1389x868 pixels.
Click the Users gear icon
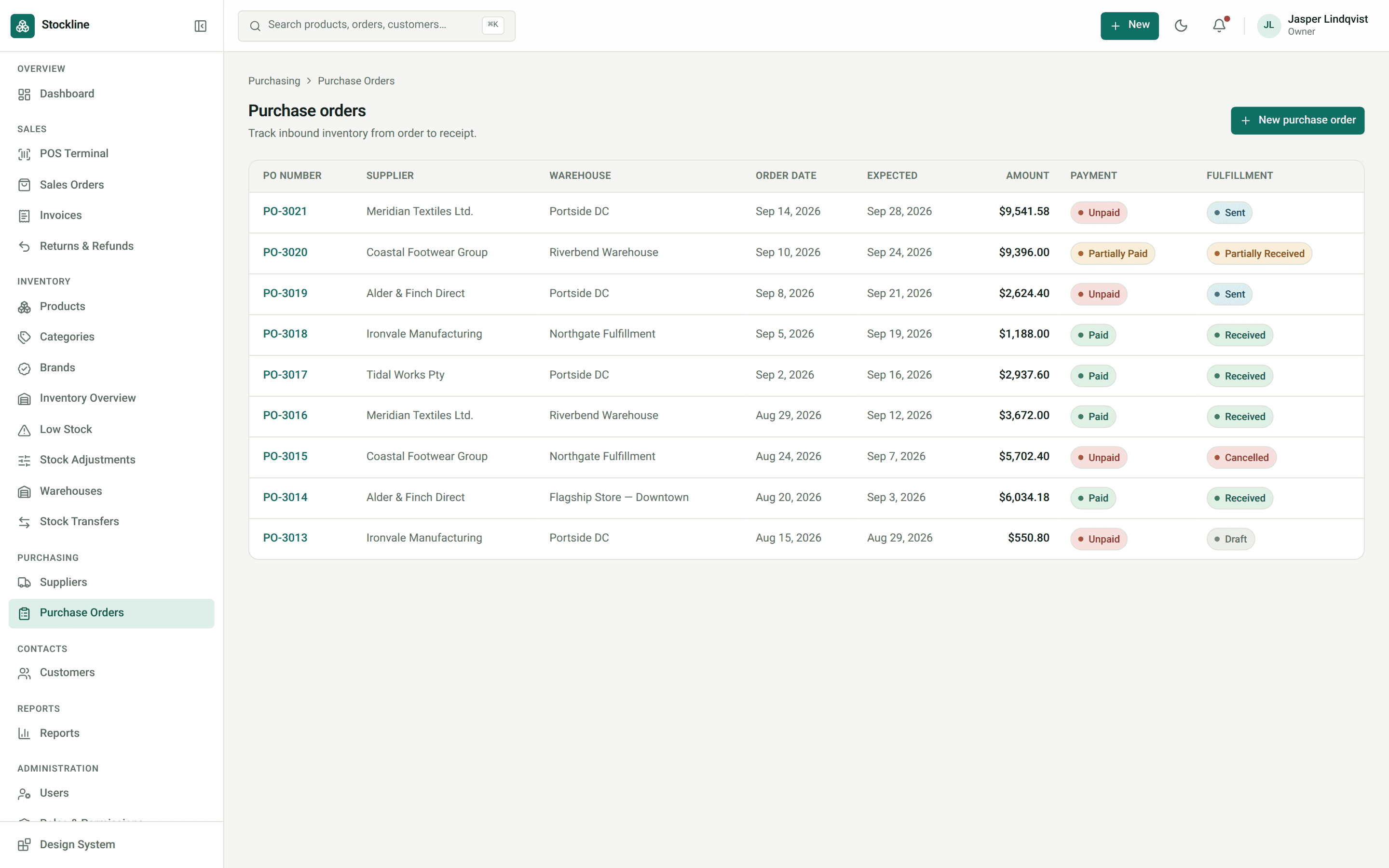pos(24,794)
